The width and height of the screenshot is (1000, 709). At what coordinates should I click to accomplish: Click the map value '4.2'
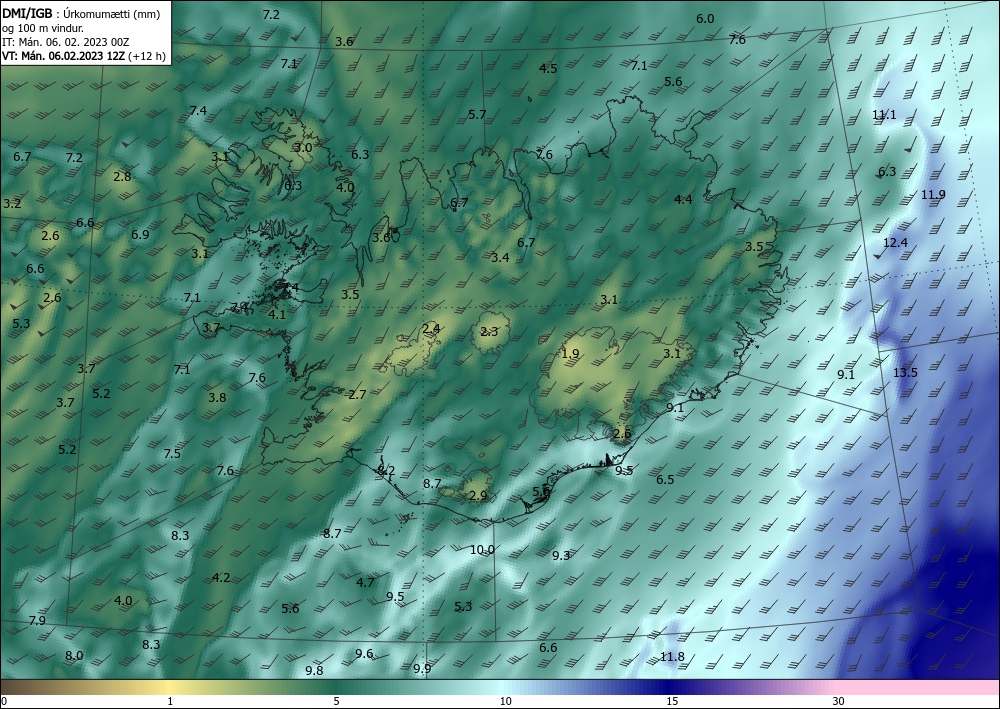pos(221,577)
